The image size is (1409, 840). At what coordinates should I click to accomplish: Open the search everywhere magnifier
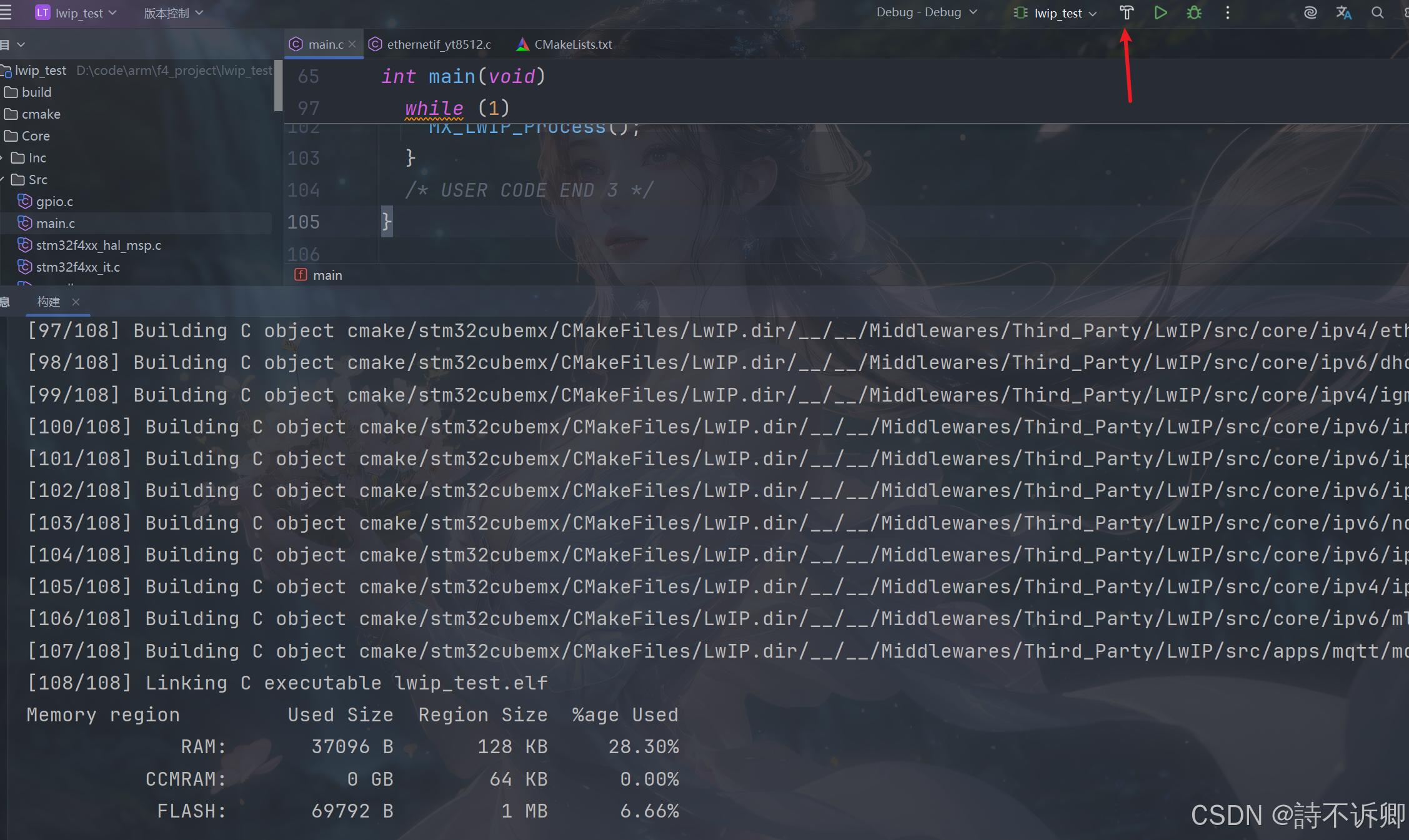pyautogui.click(x=1377, y=12)
